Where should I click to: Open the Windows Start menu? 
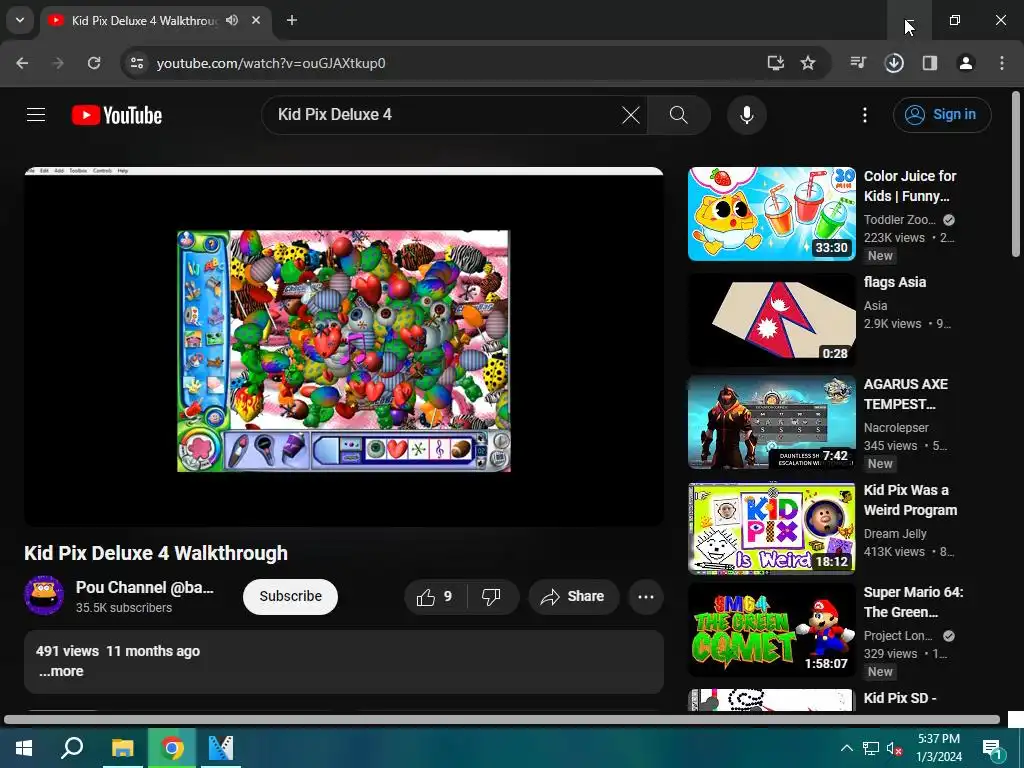24,748
